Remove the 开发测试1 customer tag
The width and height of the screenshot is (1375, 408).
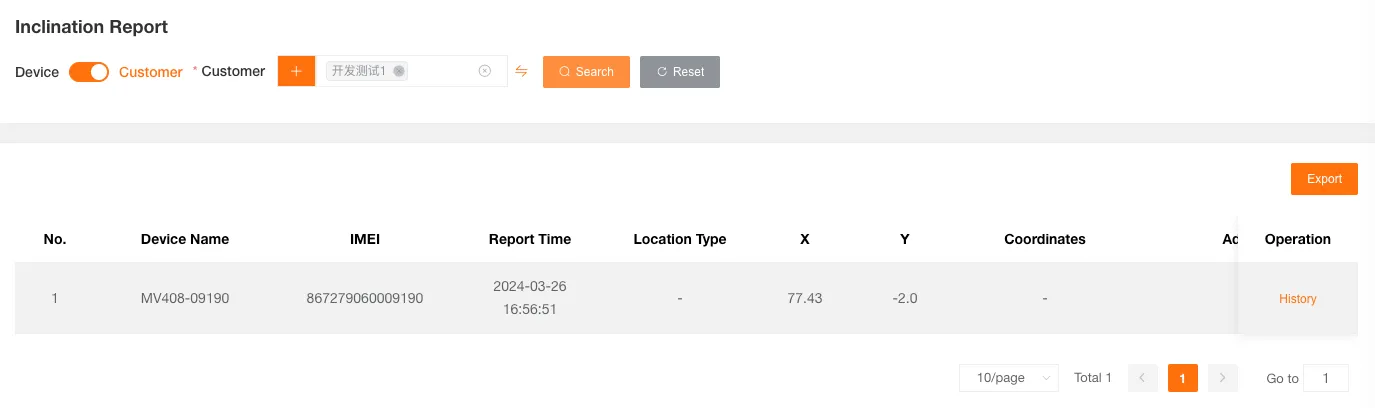coord(399,71)
